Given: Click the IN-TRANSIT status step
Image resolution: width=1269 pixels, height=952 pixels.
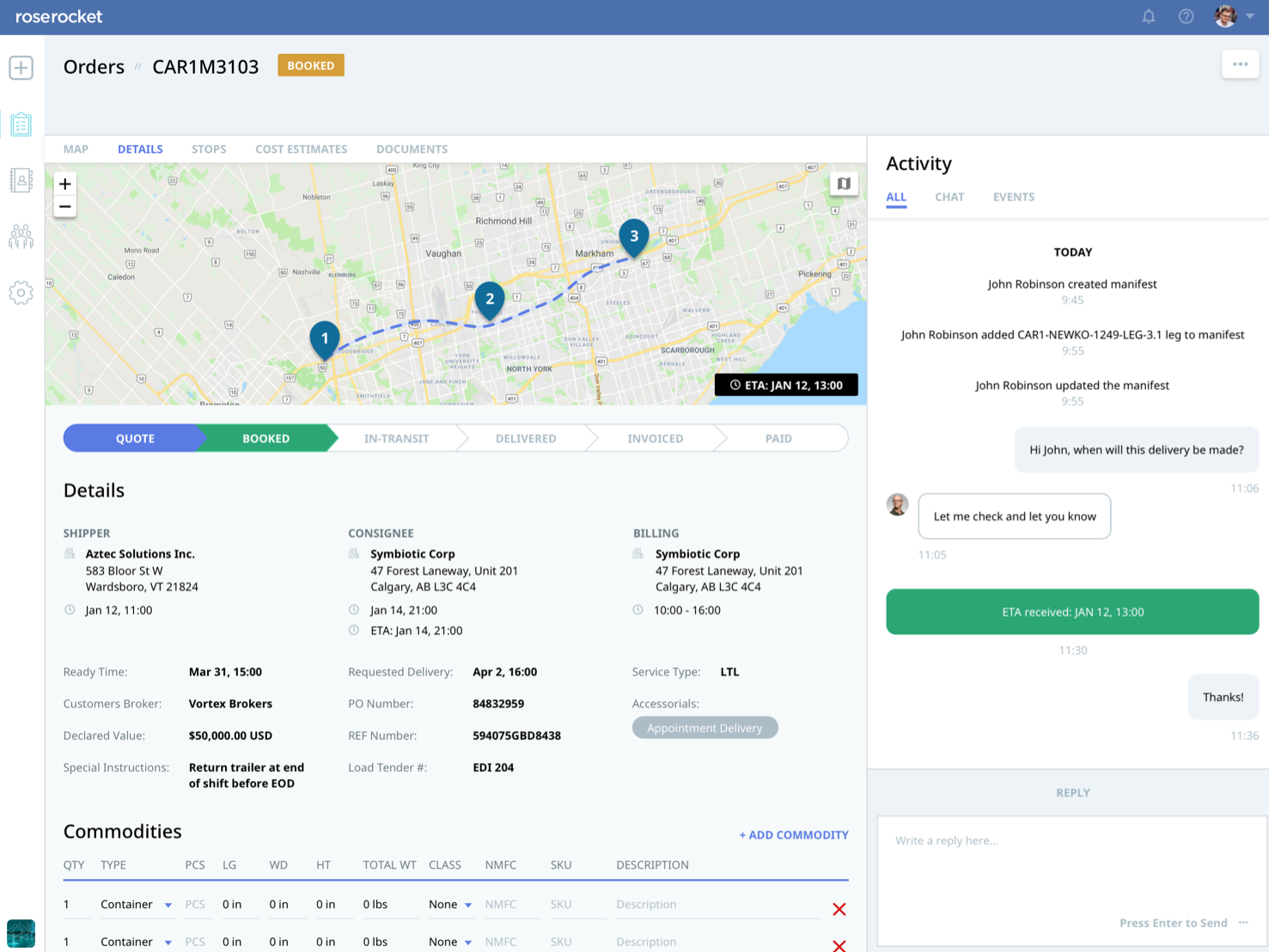Looking at the screenshot, I should pos(396,438).
